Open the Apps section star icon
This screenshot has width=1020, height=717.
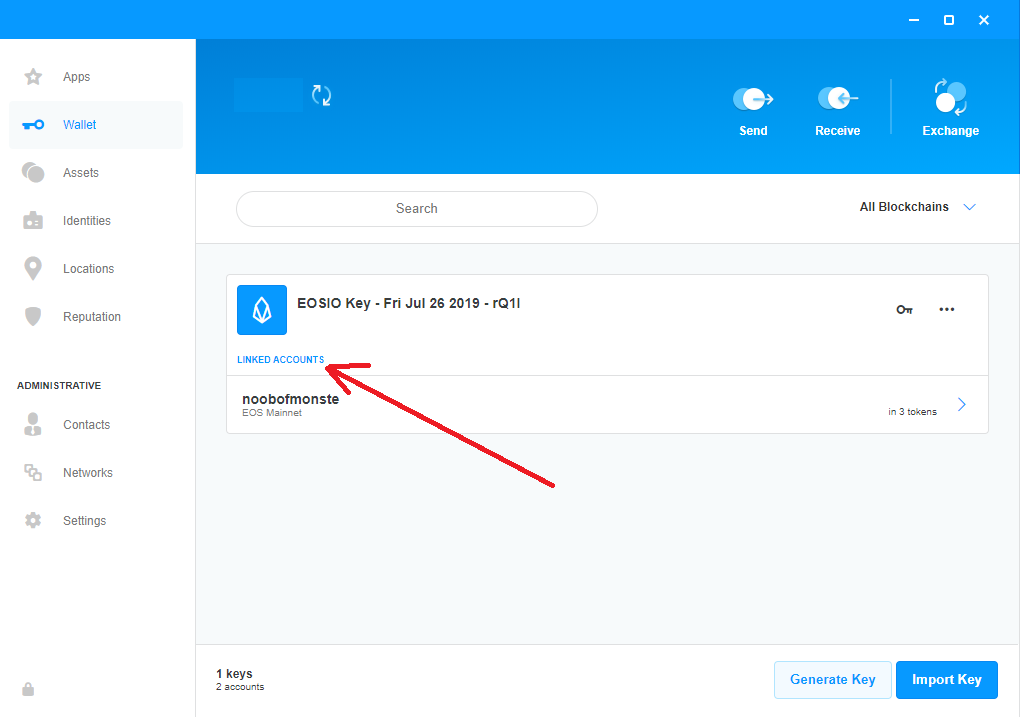tap(33, 77)
